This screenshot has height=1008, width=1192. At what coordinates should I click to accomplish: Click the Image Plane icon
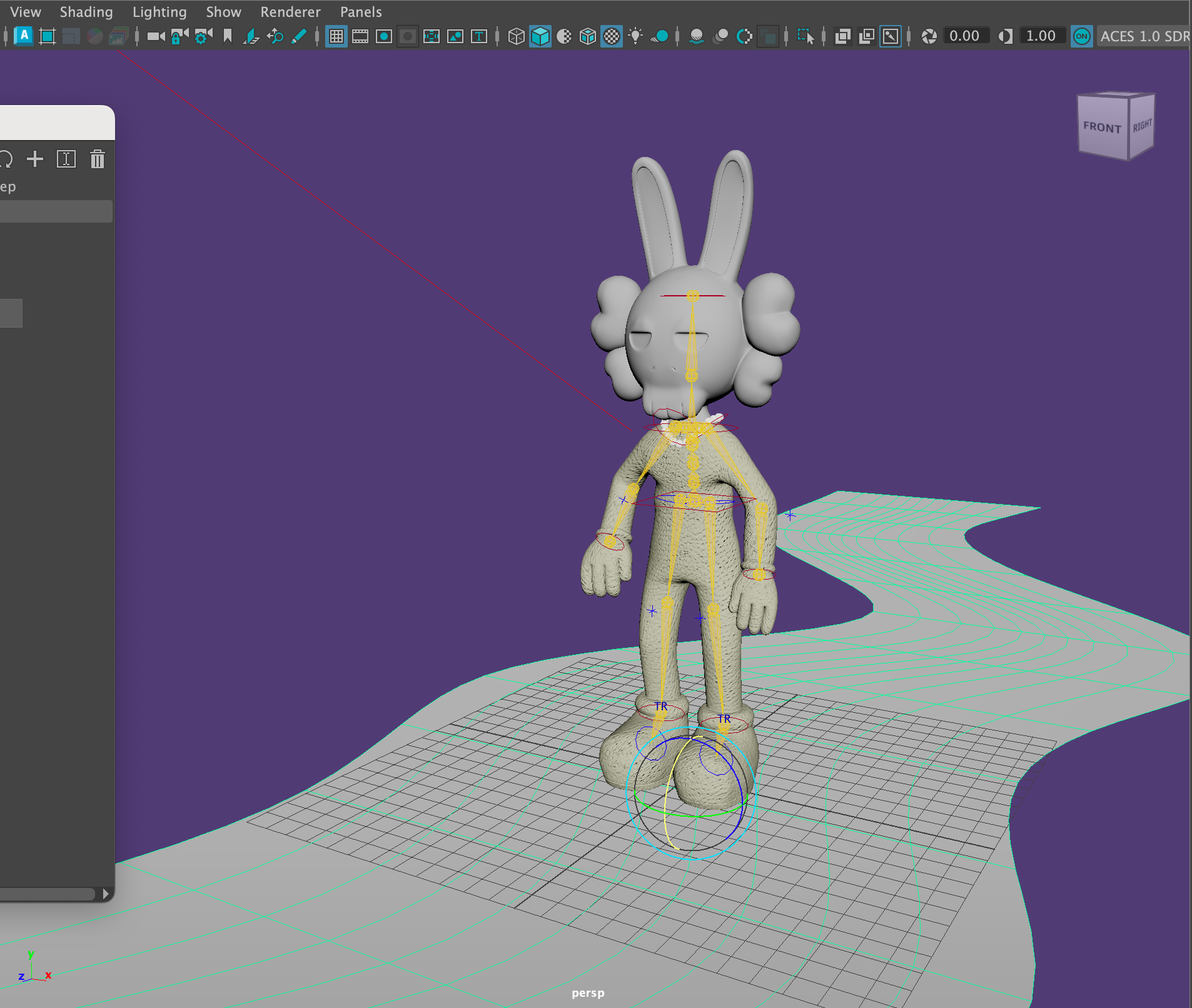251,36
